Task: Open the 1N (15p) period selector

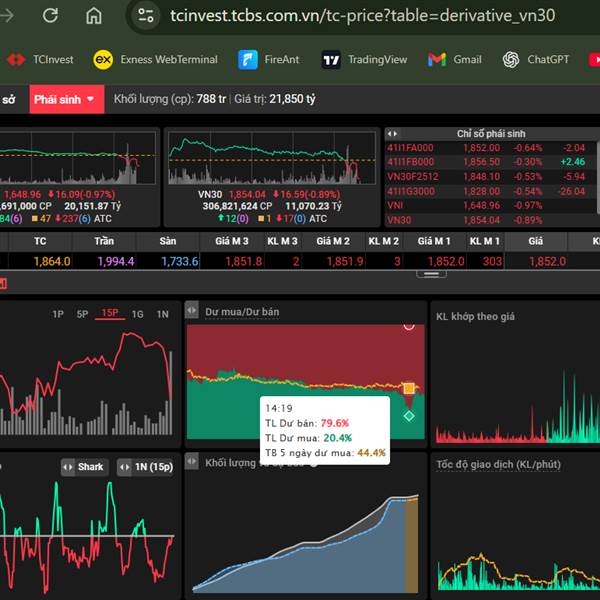Action: point(145,467)
